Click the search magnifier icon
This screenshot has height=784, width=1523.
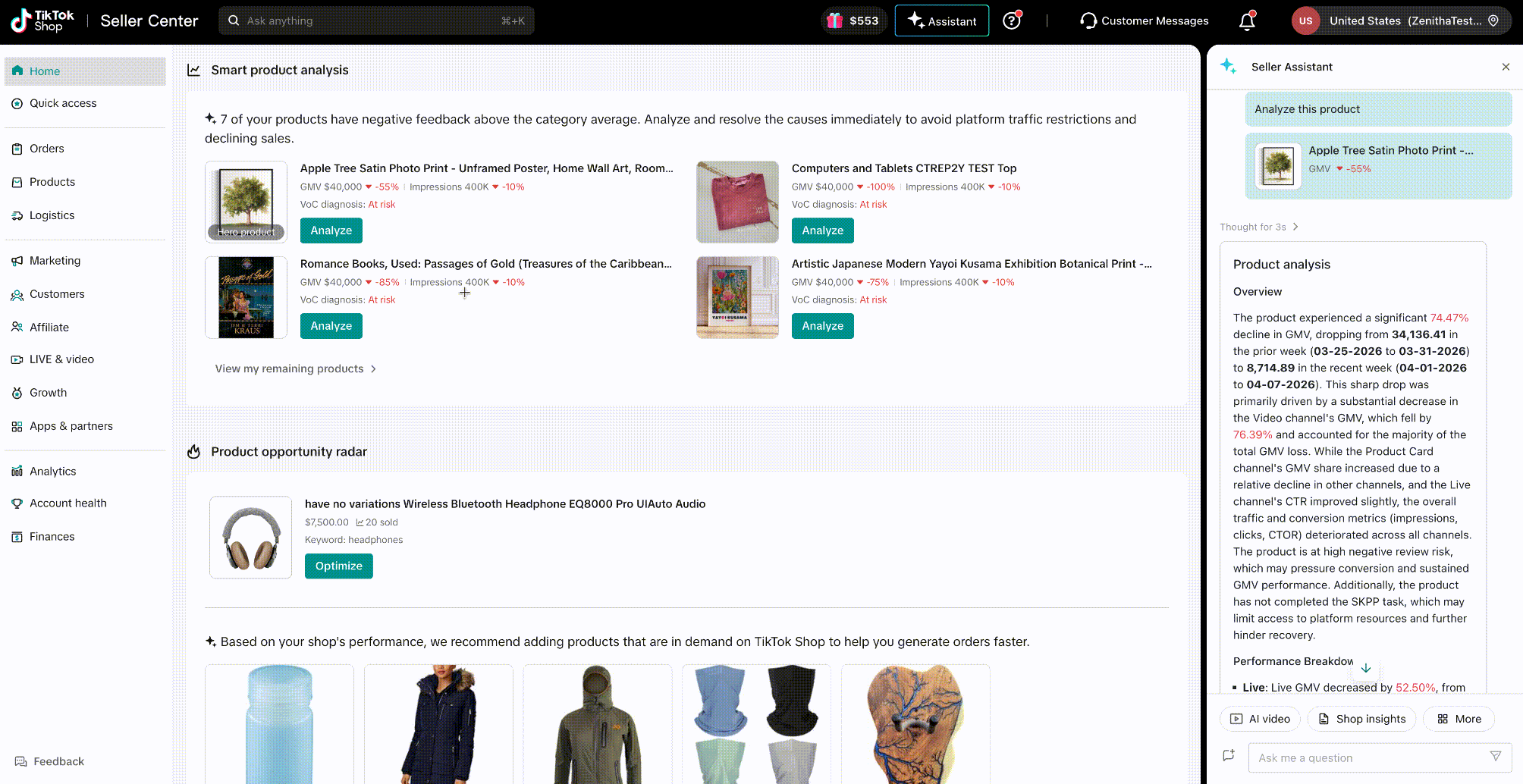tap(234, 20)
